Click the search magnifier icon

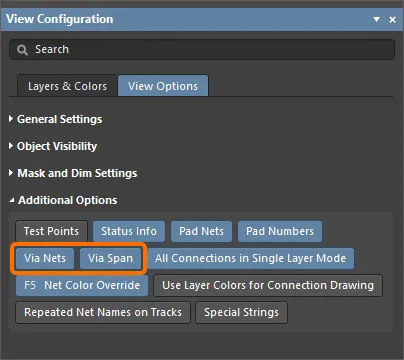pyautogui.click(x=22, y=50)
